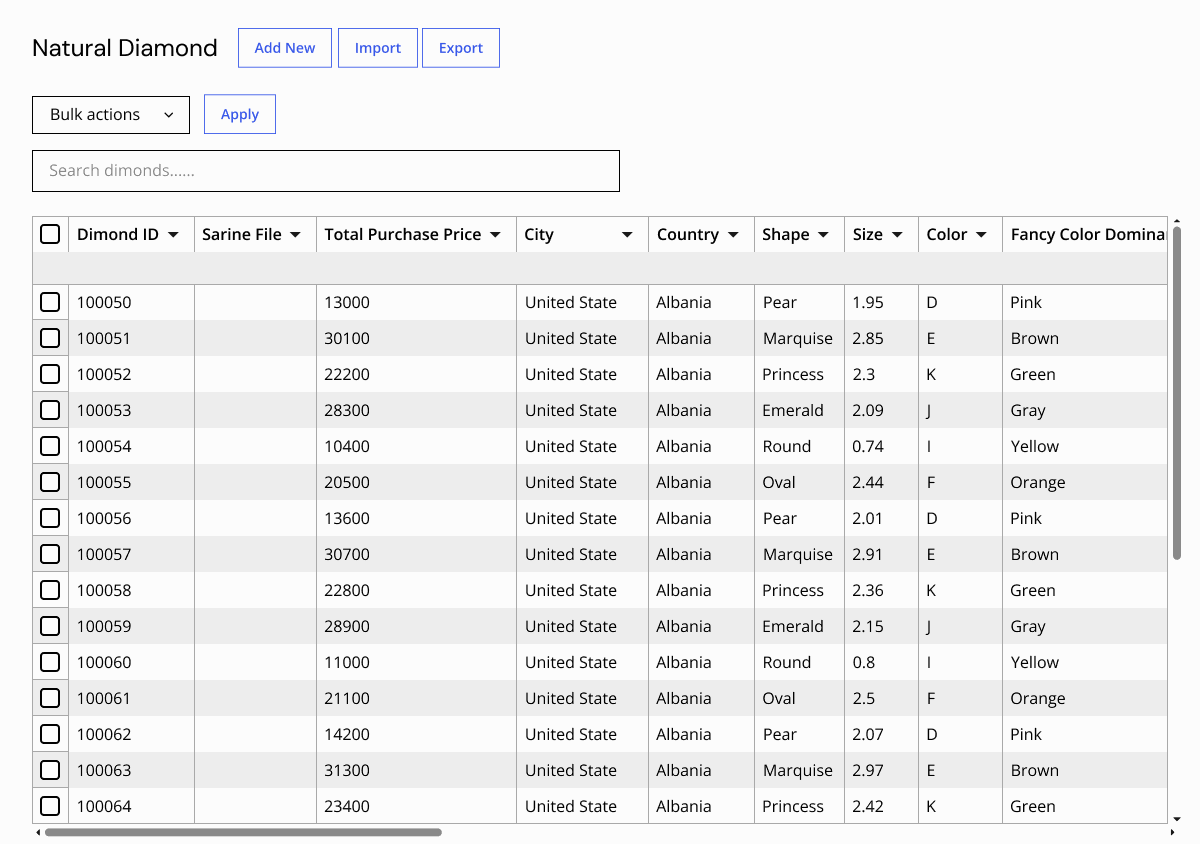Open the Sarine File column arrow
Viewport: 1200px width, 844px height.
[x=295, y=235]
